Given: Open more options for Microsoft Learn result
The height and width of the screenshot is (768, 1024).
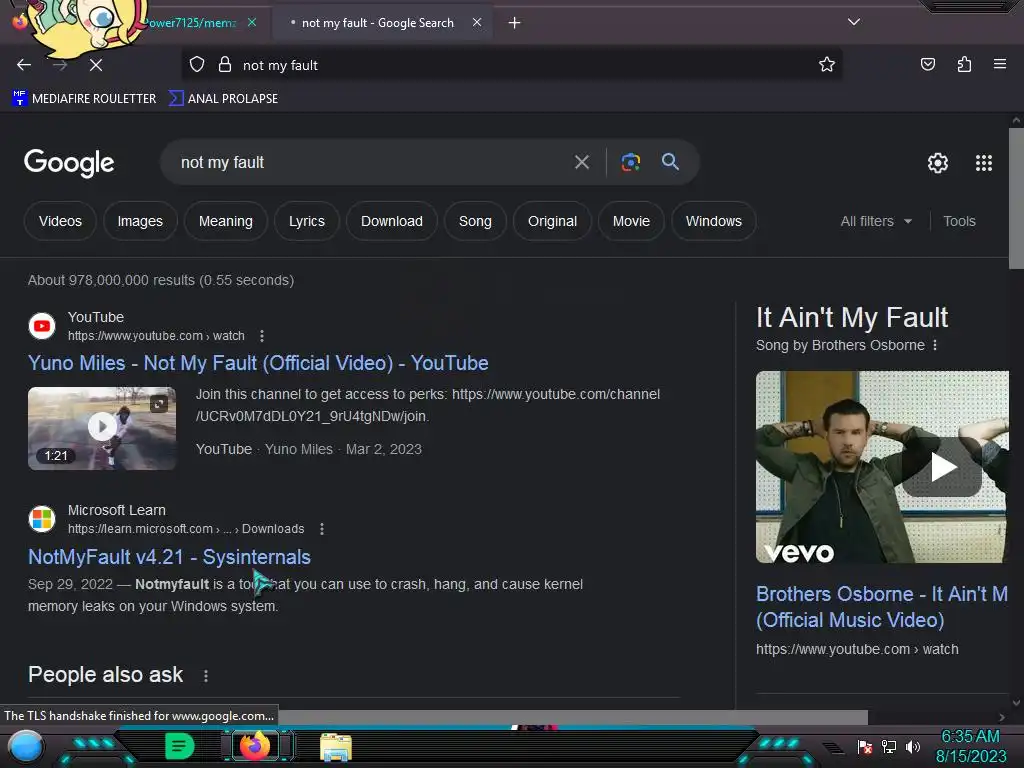Looking at the screenshot, I should 321,529.
